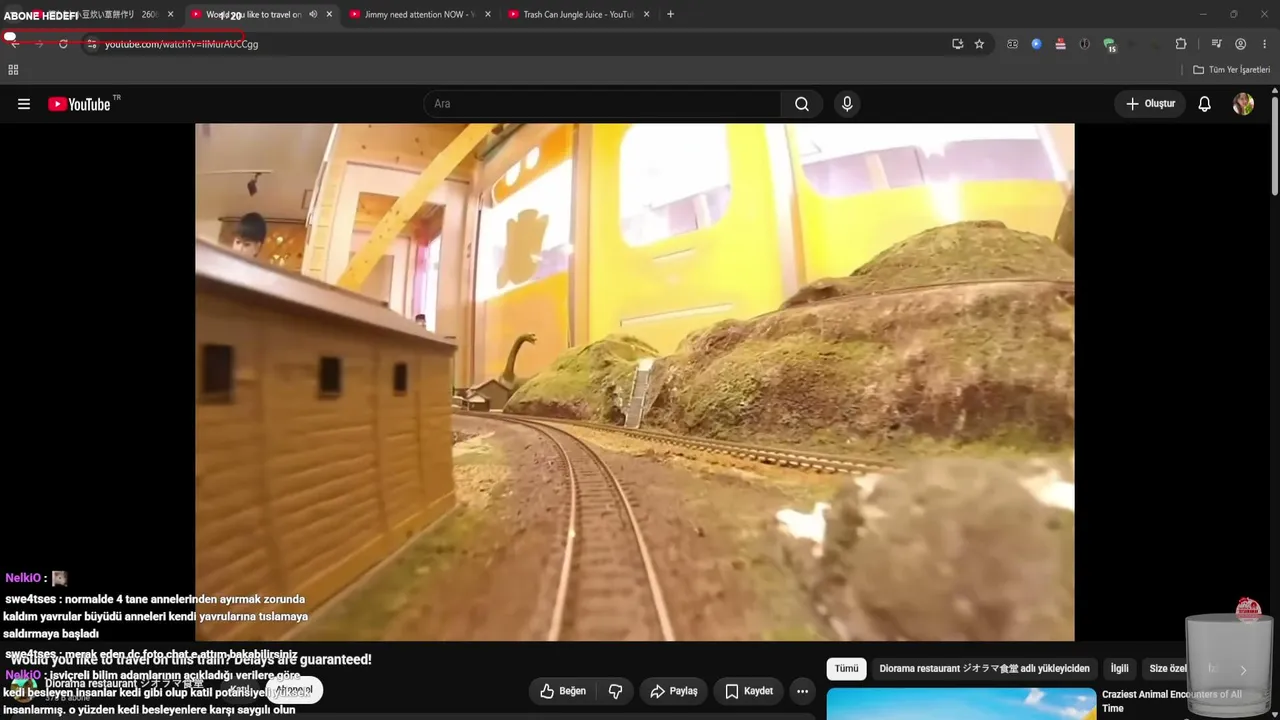Image resolution: width=1280 pixels, height=720 pixels.
Task: Click the browser address bar URL
Action: pos(181,44)
